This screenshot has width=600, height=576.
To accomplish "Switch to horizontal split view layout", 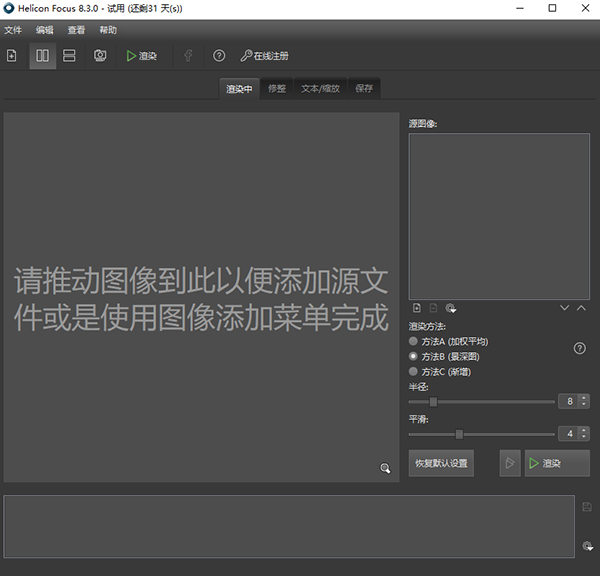I will coord(69,56).
